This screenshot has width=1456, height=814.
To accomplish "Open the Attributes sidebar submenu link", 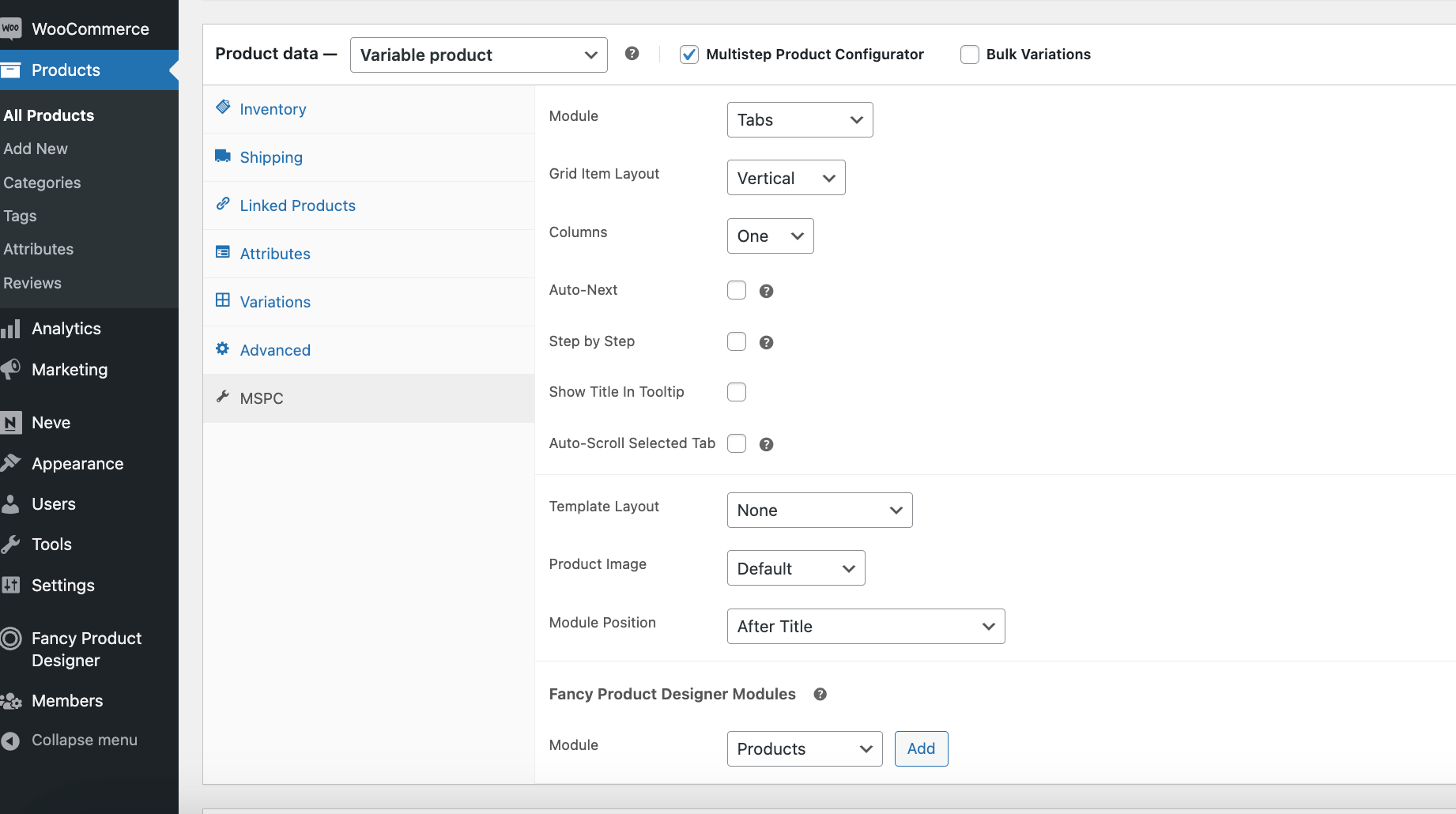I will pyautogui.click(x=38, y=249).
